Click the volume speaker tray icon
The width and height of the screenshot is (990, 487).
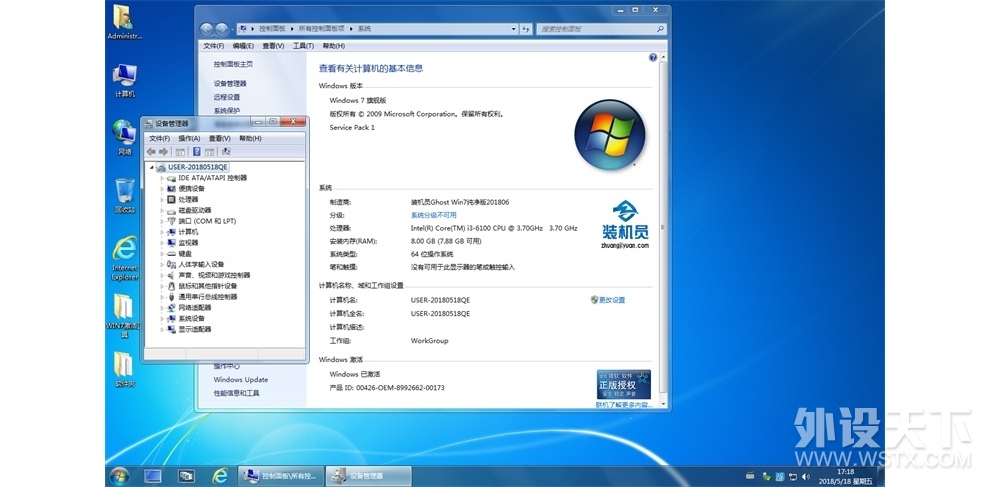point(806,476)
